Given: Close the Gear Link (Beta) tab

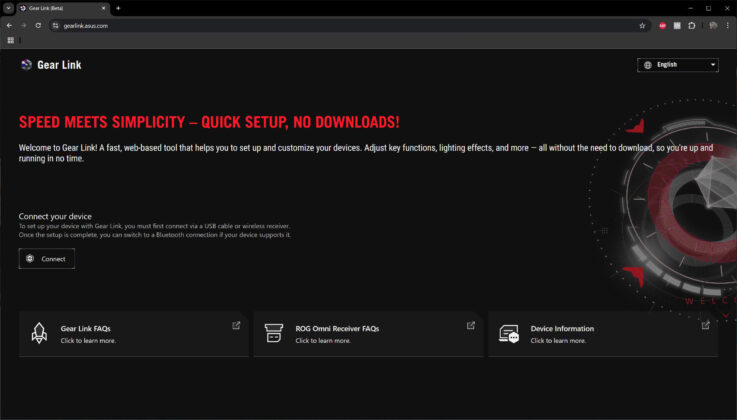Looking at the screenshot, I should click(103, 8).
